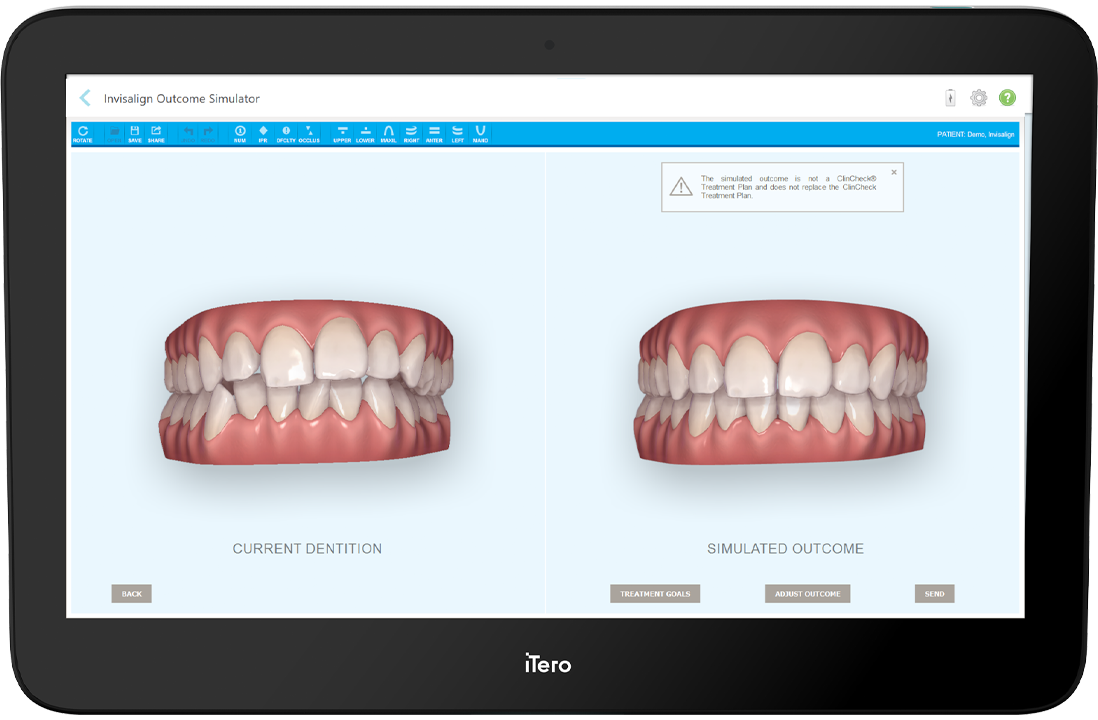Switch to Left side view
This screenshot has width=1098, height=720.
pyautogui.click(x=457, y=134)
